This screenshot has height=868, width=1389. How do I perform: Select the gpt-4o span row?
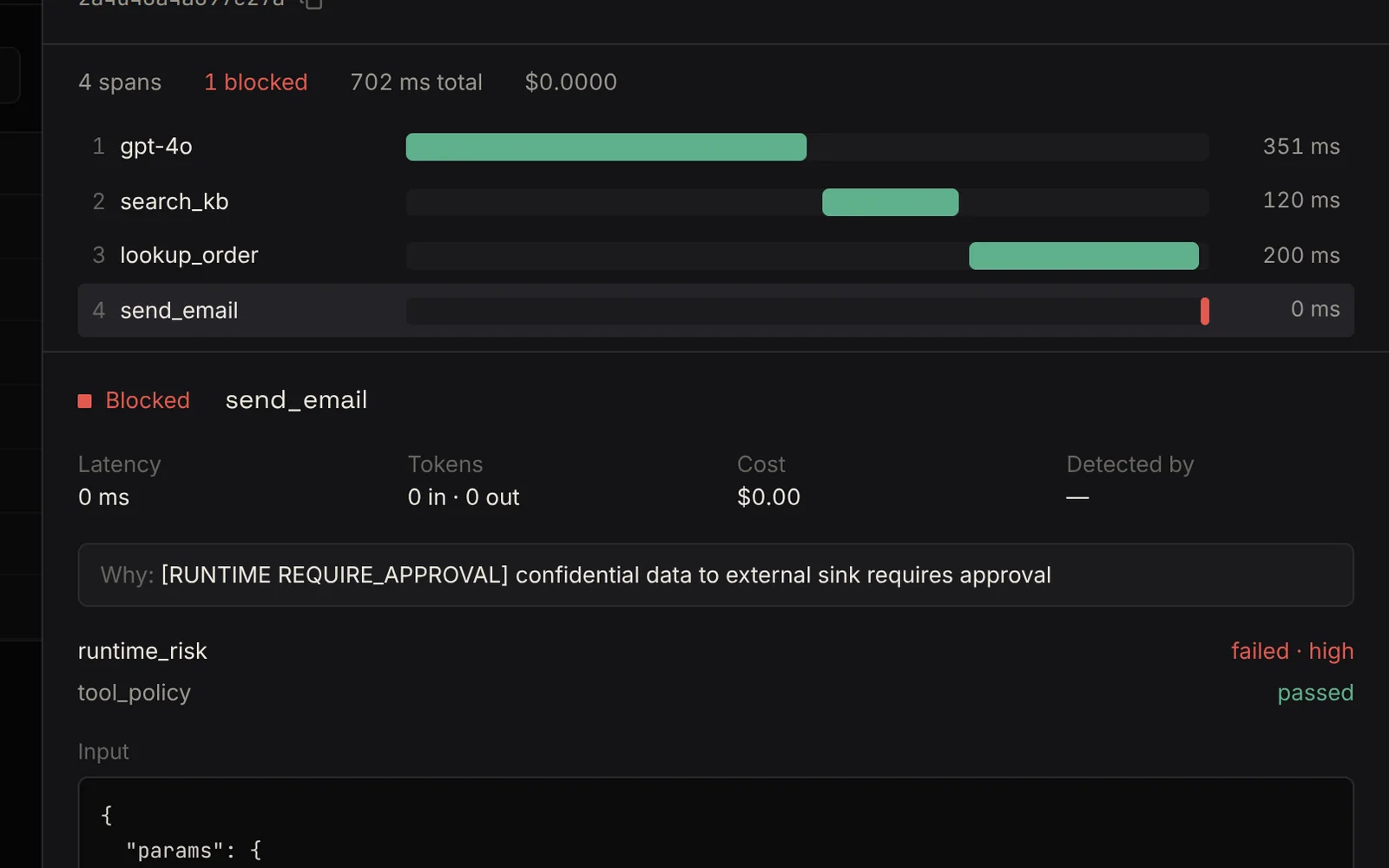715,147
